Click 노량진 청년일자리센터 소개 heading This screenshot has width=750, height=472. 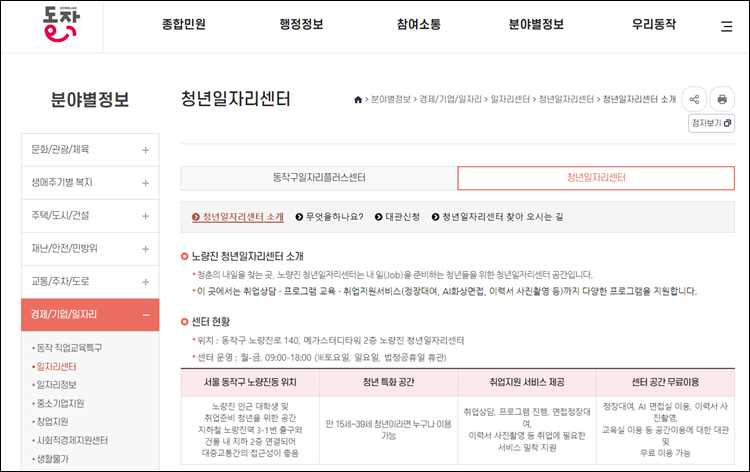(x=247, y=257)
